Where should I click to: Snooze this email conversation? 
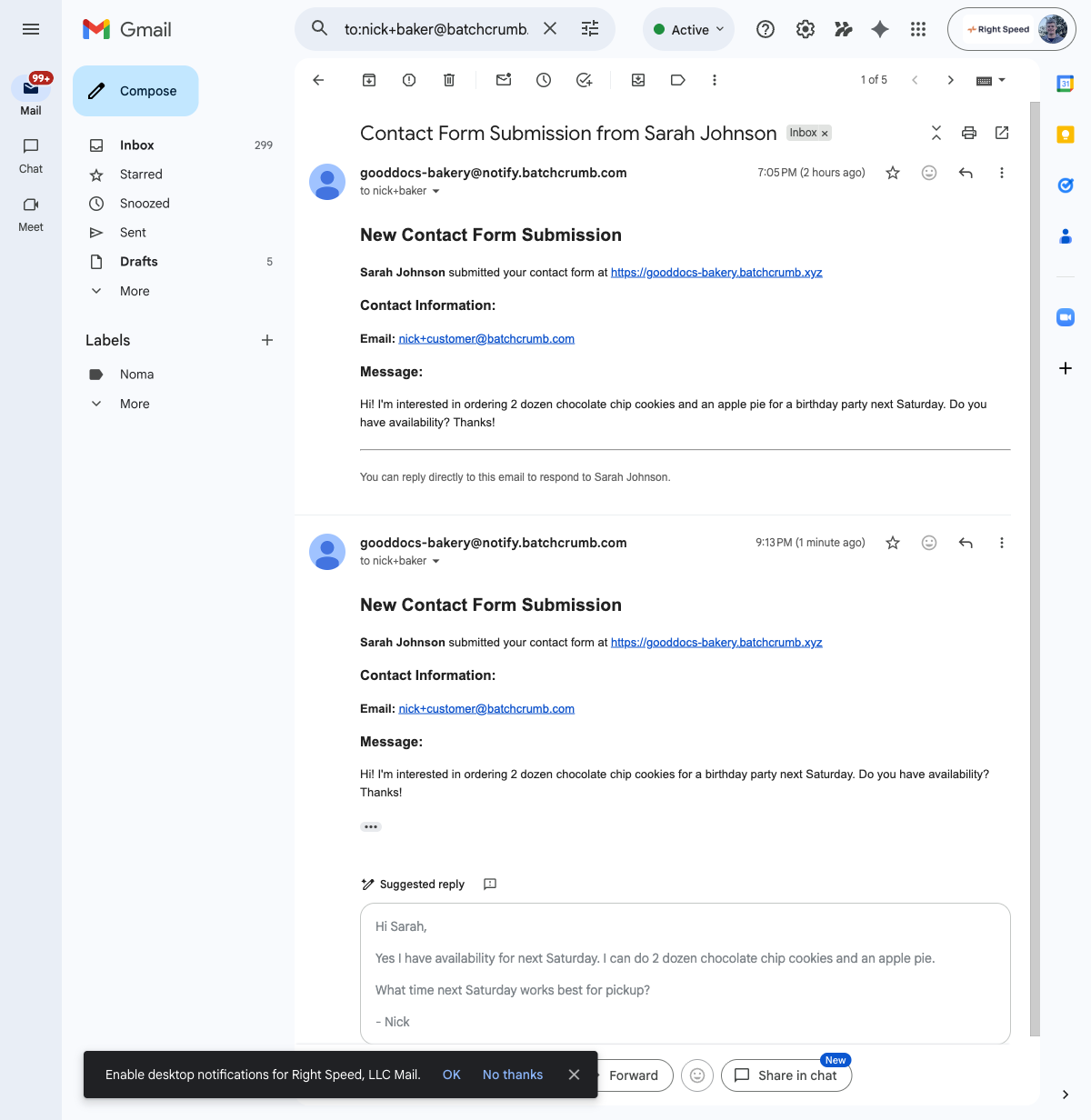pos(544,80)
